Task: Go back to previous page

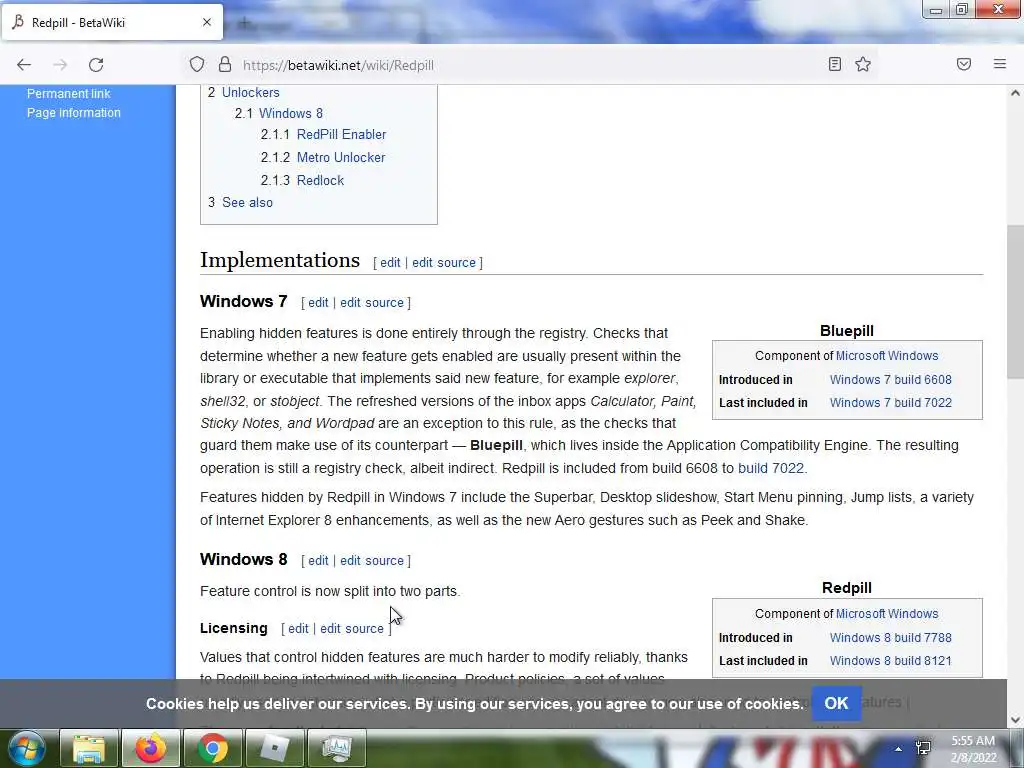Action: (x=24, y=65)
